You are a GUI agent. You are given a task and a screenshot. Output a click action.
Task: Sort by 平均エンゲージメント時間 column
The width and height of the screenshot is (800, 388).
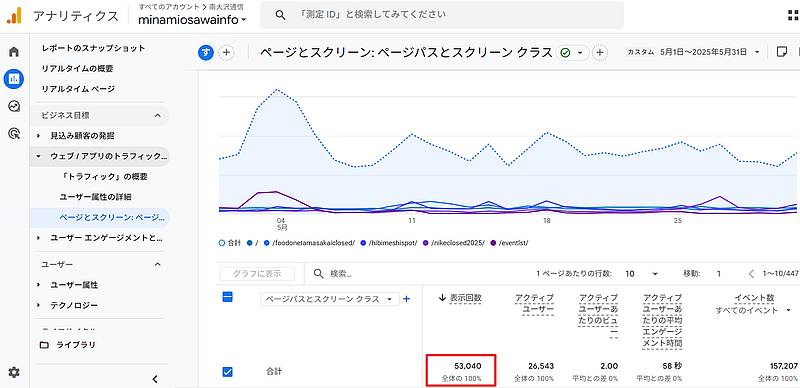coord(663,322)
